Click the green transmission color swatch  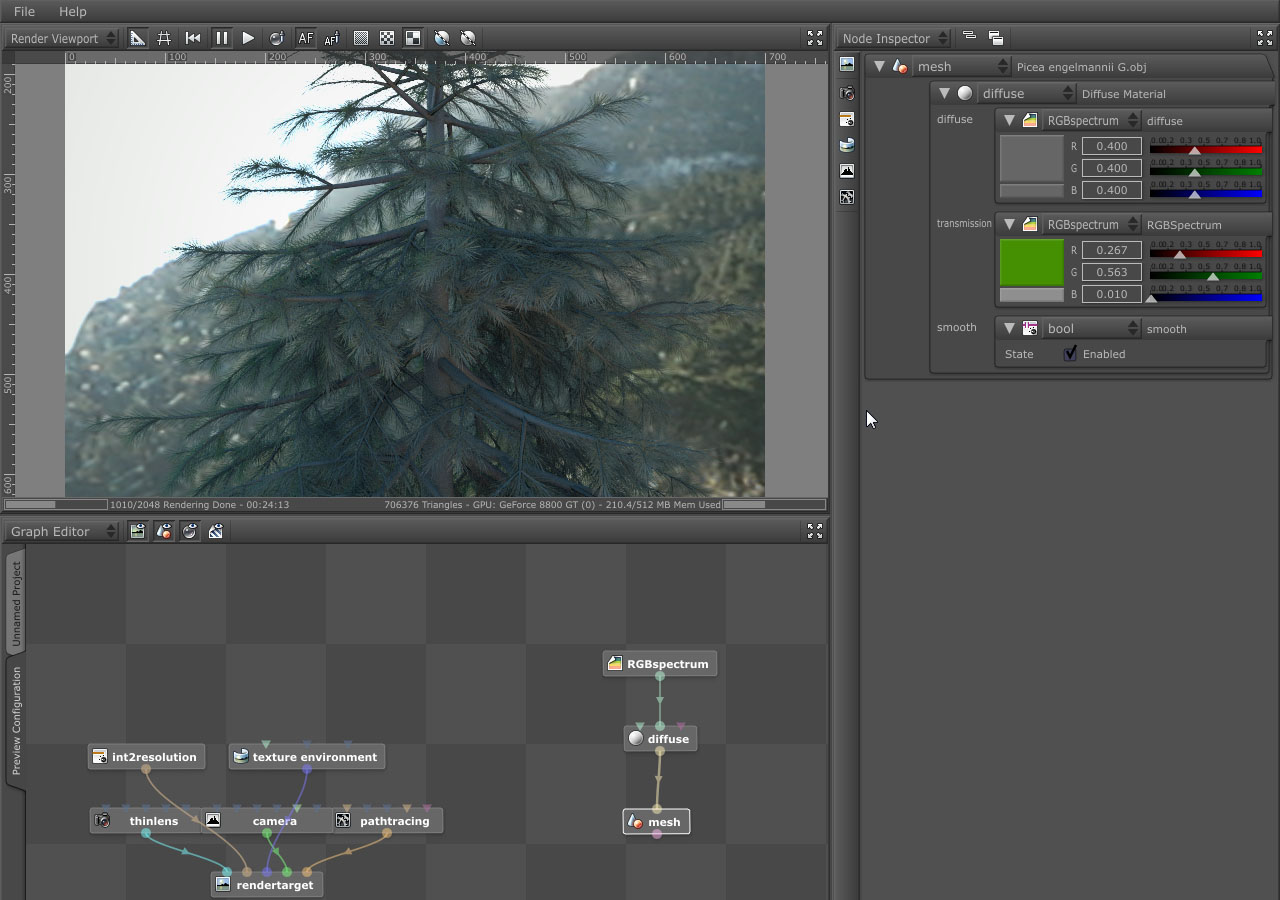pyautogui.click(x=1031, y=263)
